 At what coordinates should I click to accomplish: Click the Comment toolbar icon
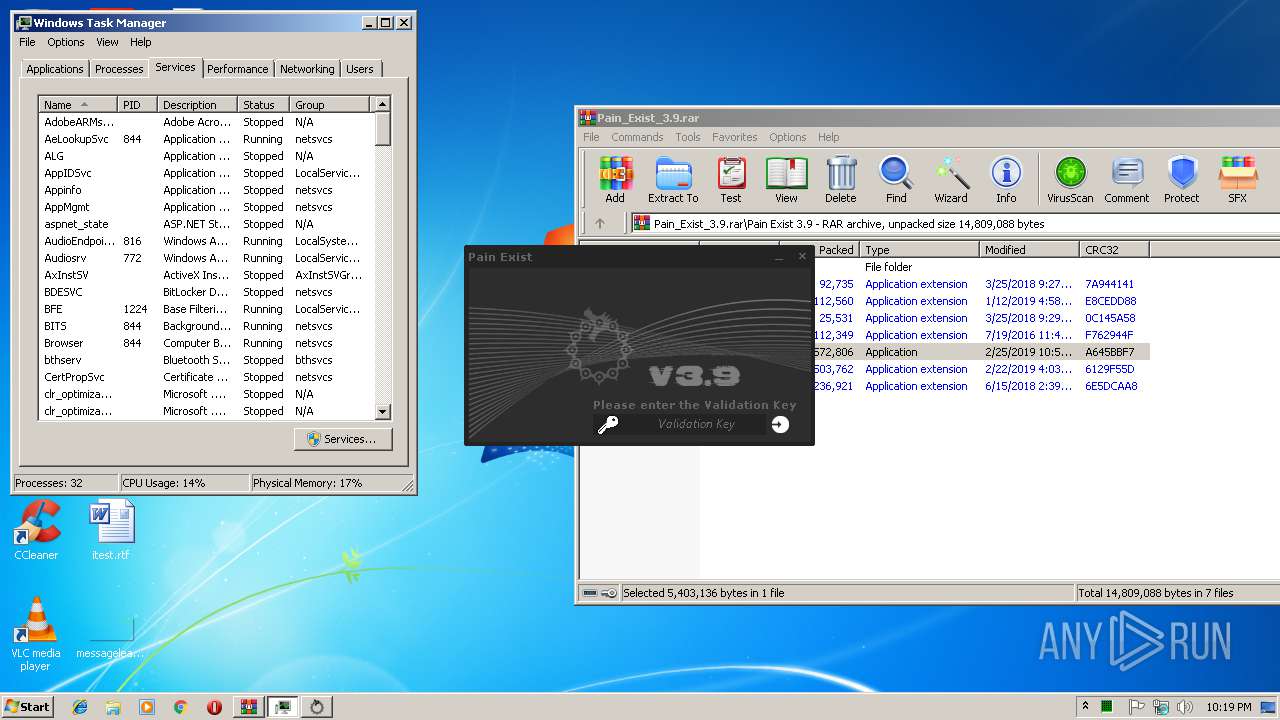(x=1127, y=180)
